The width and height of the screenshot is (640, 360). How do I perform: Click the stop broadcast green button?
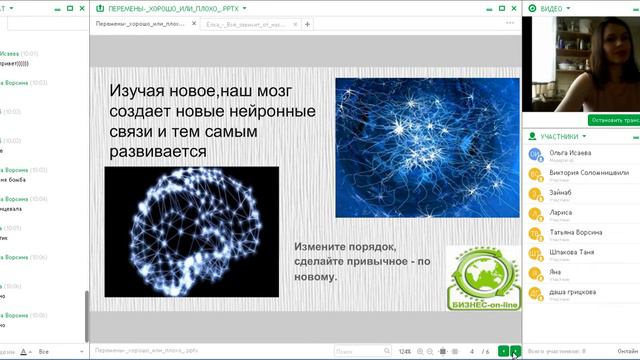[x=614, y=120]
